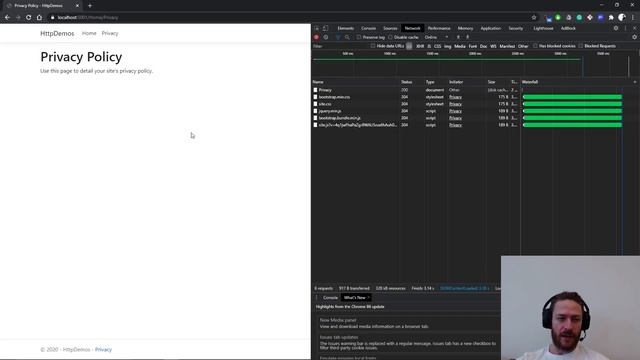The height and width of the screenshot is (360, 640).
Task: Open the DevTools customize three-dot menu
Action: 625,28
